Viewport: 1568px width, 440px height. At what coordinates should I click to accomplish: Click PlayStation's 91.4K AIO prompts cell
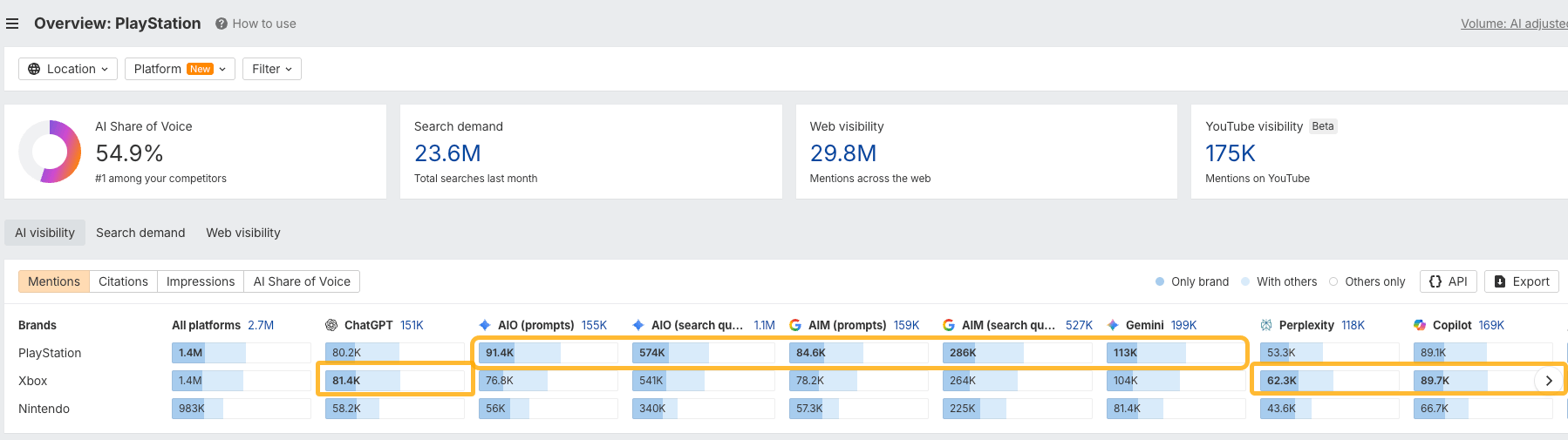pos(549,353)
